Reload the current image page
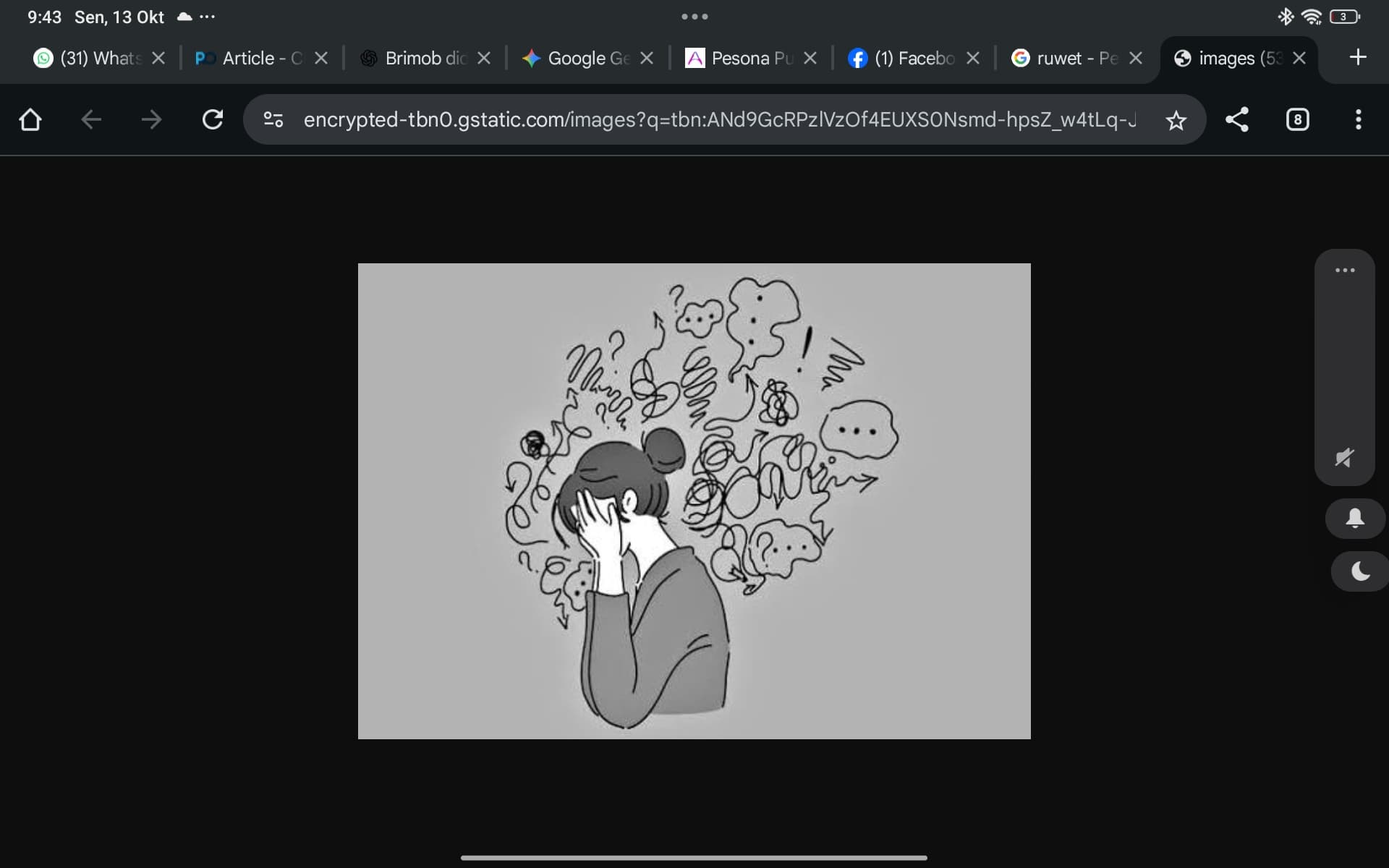This screenshot has height=868, width=1389. point(213,119)
